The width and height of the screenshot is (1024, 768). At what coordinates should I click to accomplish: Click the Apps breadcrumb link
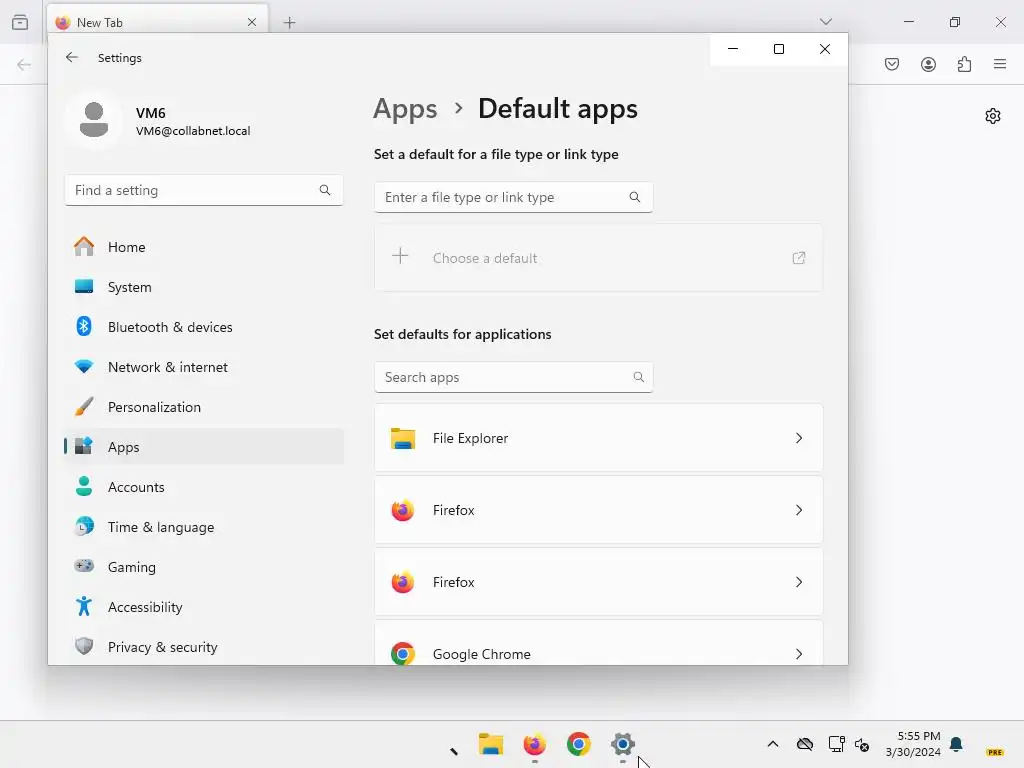click(405, 109)
